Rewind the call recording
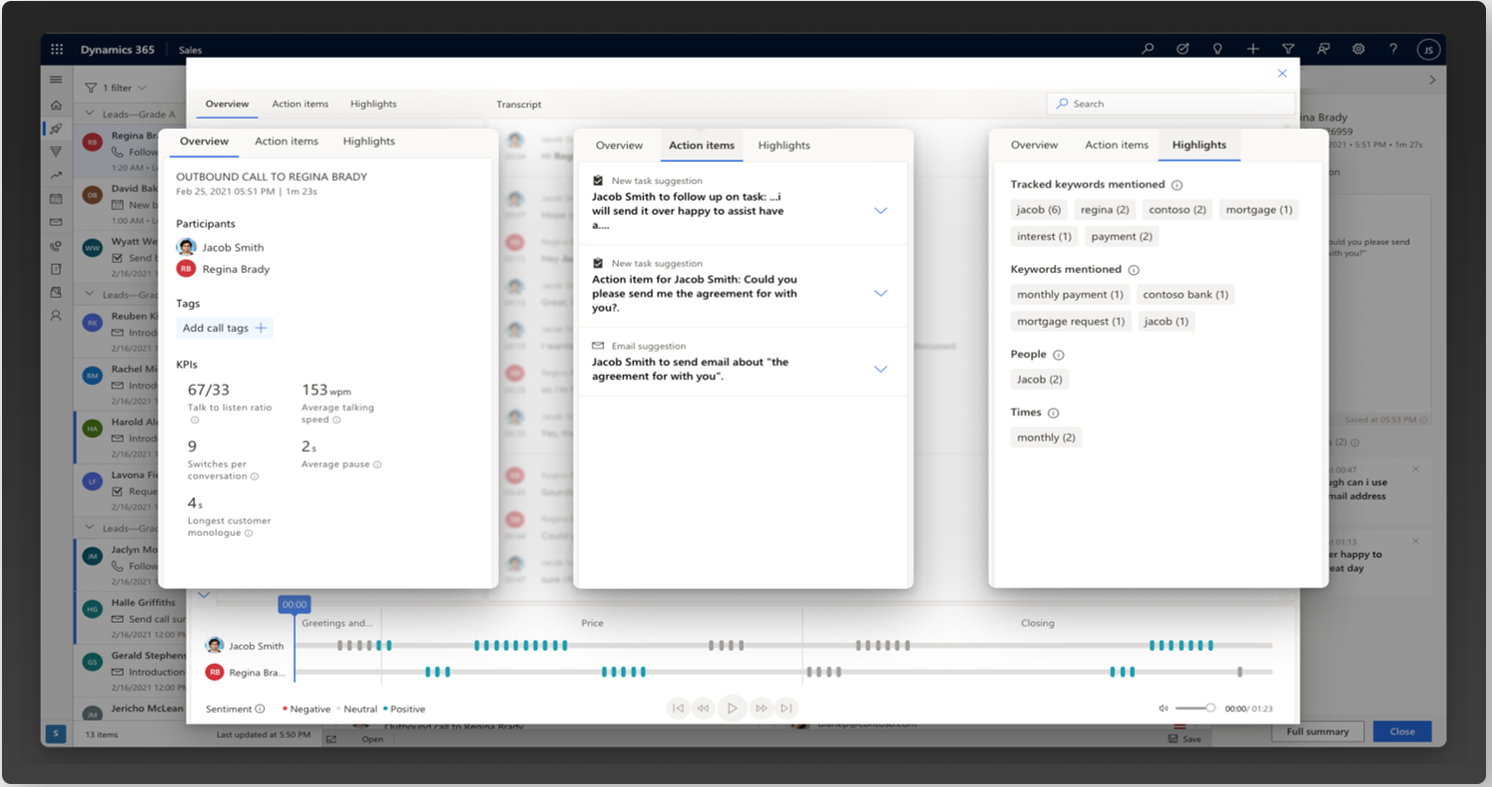 (x=704, y=708)
